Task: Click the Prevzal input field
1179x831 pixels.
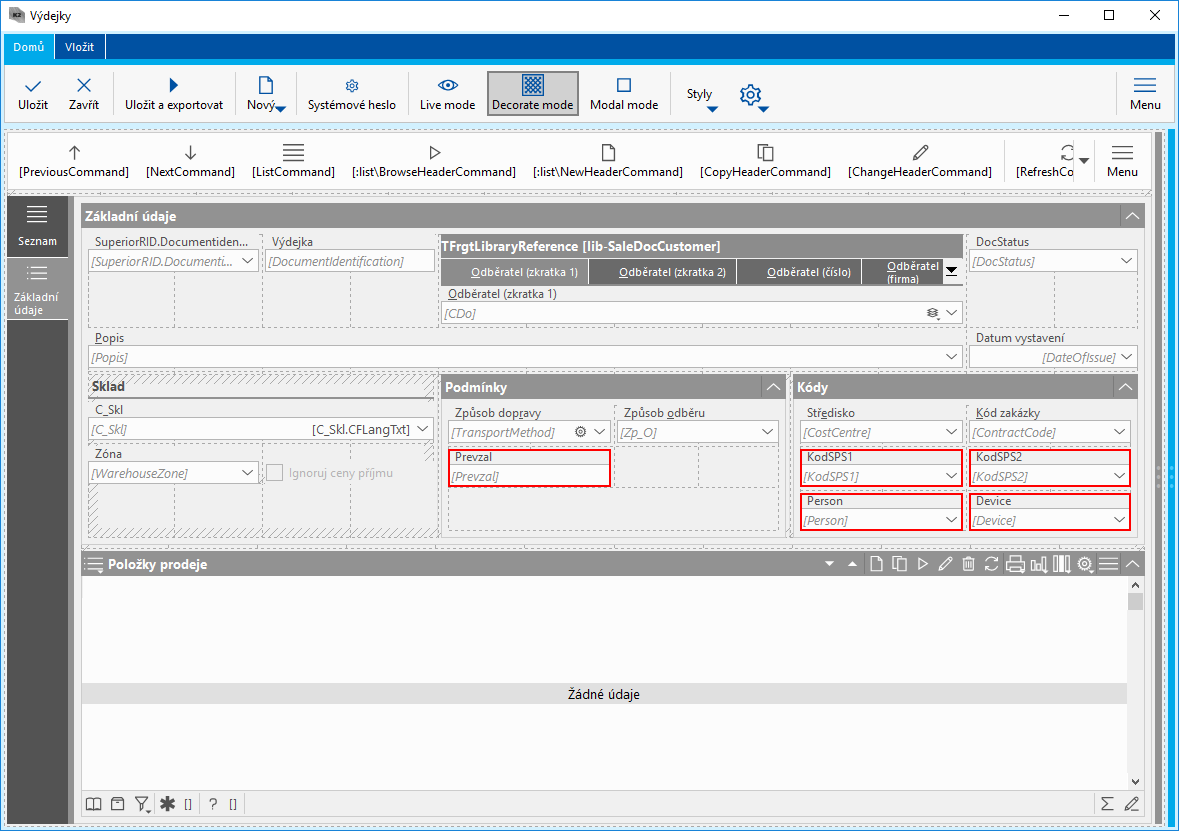Action: (528, 477)
